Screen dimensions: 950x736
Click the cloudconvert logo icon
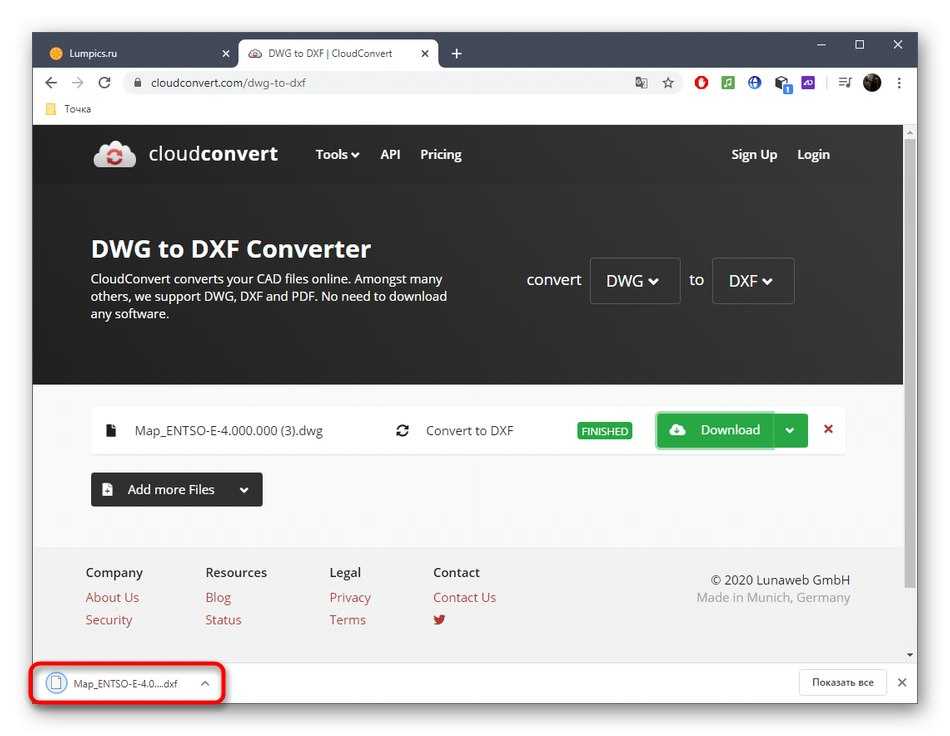[115, 154]
